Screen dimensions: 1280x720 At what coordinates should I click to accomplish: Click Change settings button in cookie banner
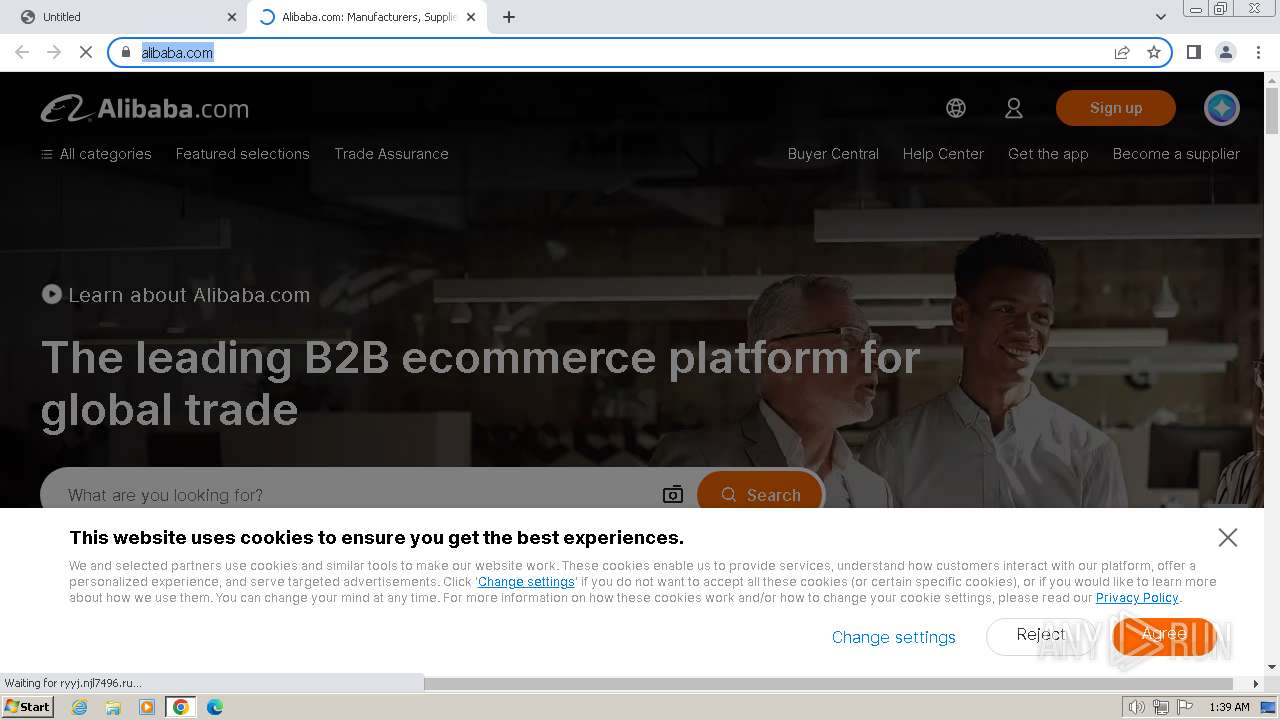[894, 637]
